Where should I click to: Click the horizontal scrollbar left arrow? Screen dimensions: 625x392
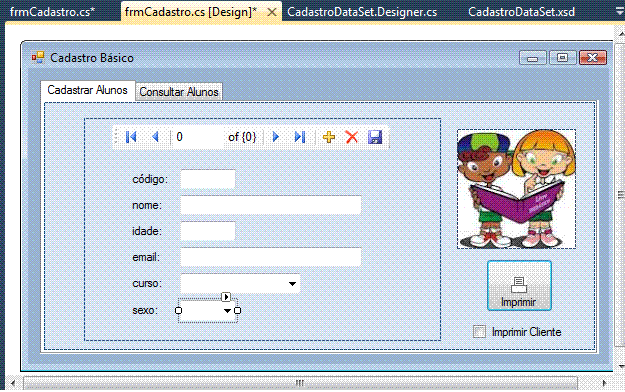pos(13,383)
